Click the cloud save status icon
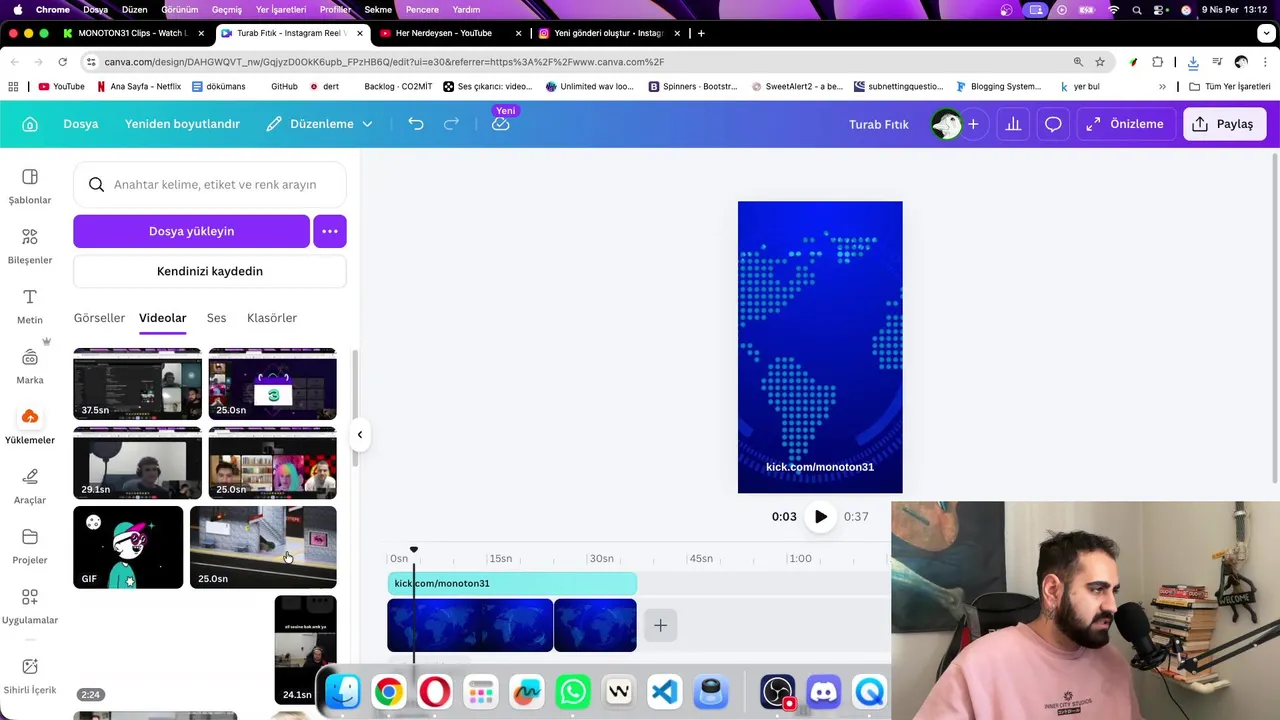This screenshot has width=1280, height=720. coord(501,124)
